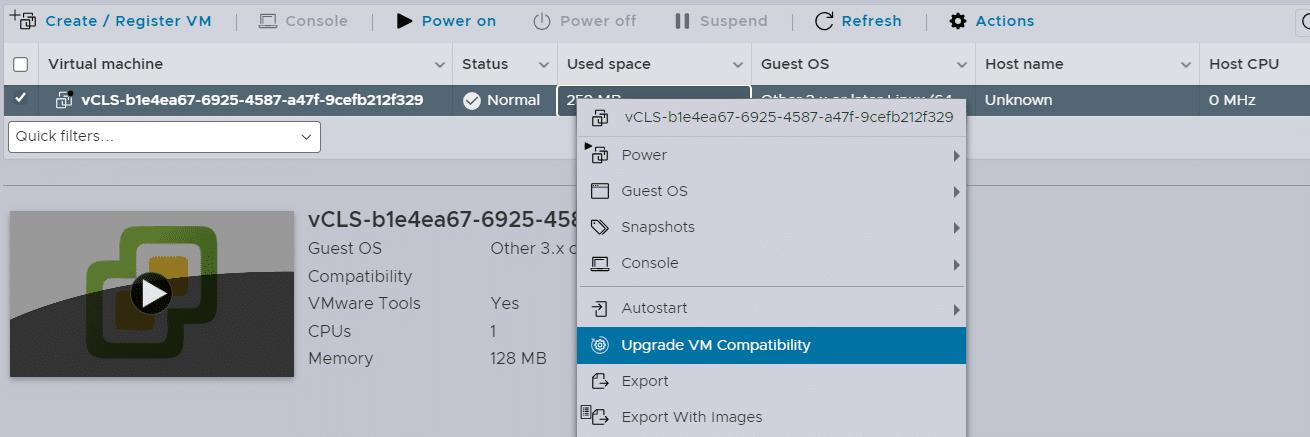Click the Power on play triangle icon
Image resolution: width=1310 pixels, height=437 pixels.
point(404,21)
